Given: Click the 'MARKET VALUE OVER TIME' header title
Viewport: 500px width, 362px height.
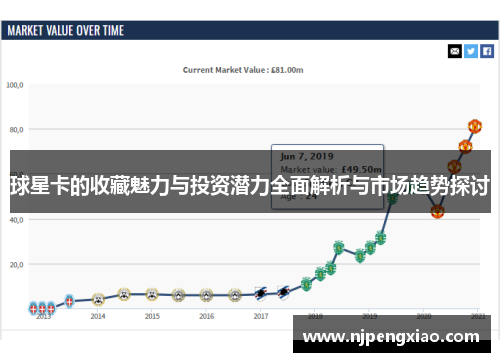Looking at the screenshot, I should [66, 31].
